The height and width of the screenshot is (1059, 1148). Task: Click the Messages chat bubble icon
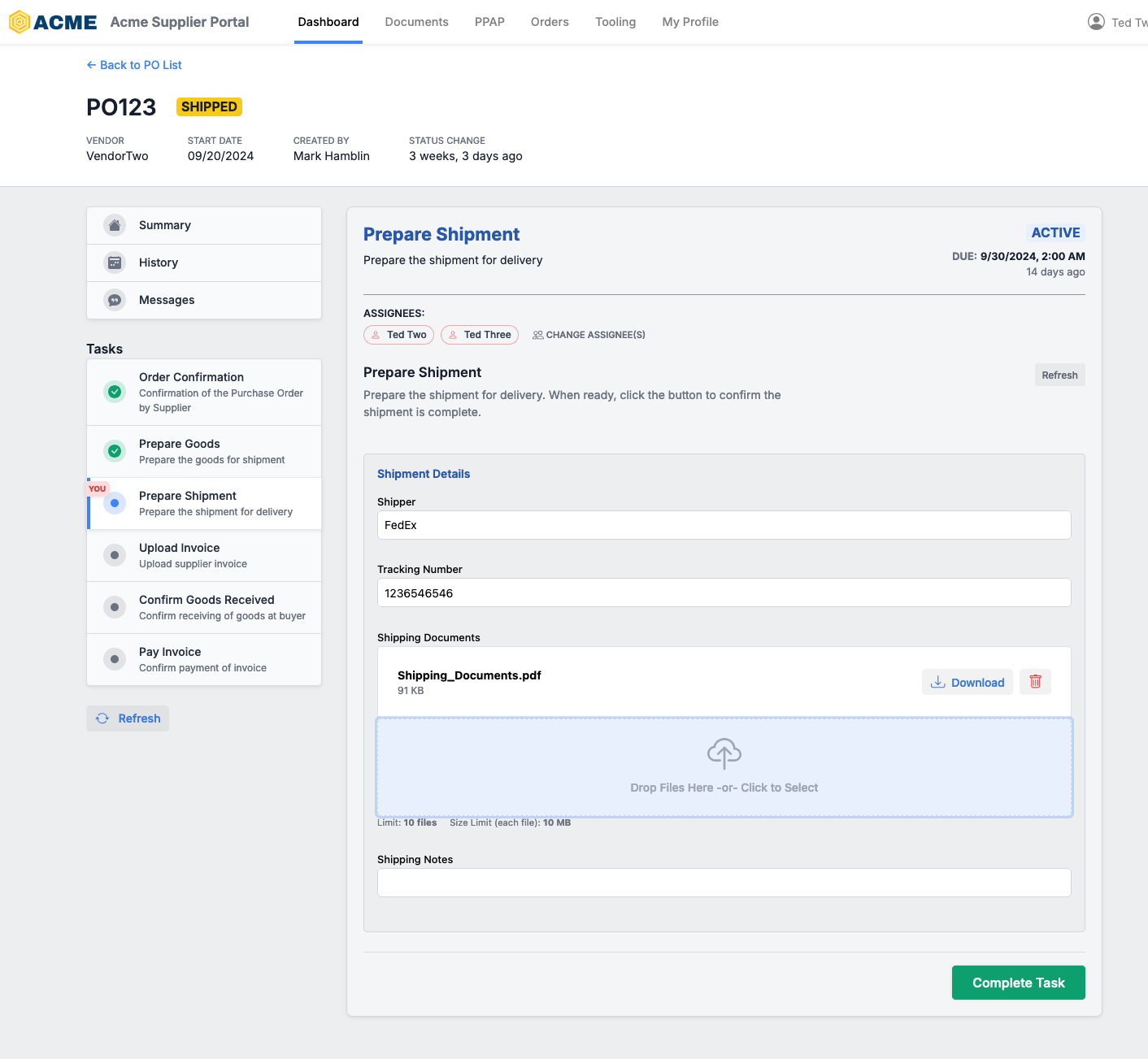coord(115,300)
